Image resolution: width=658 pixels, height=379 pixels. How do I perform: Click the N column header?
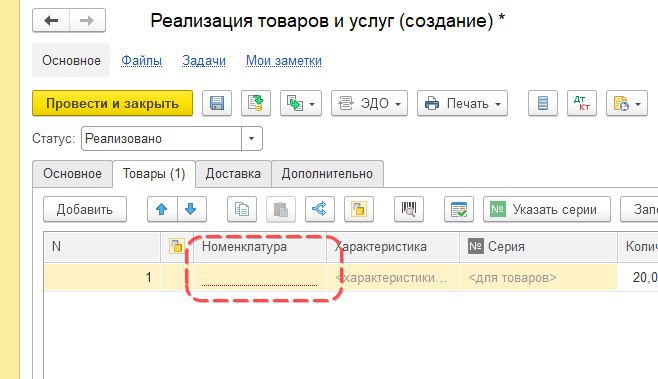point(102,246)
